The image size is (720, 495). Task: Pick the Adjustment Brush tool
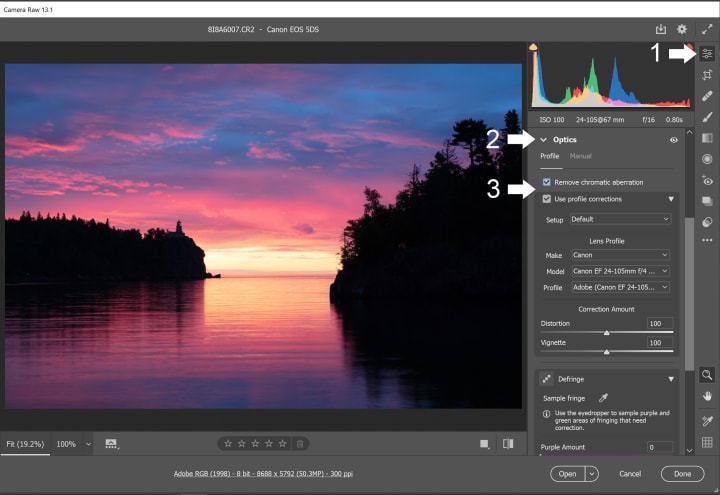tap(707, 117)
